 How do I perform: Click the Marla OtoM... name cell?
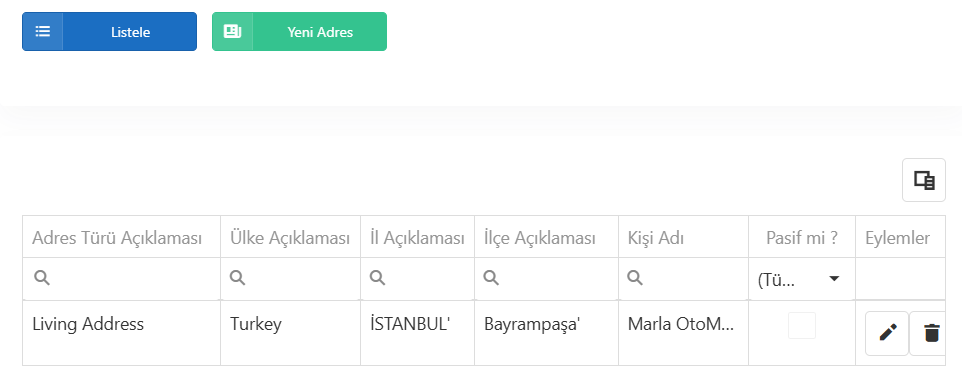click(683, 333)
